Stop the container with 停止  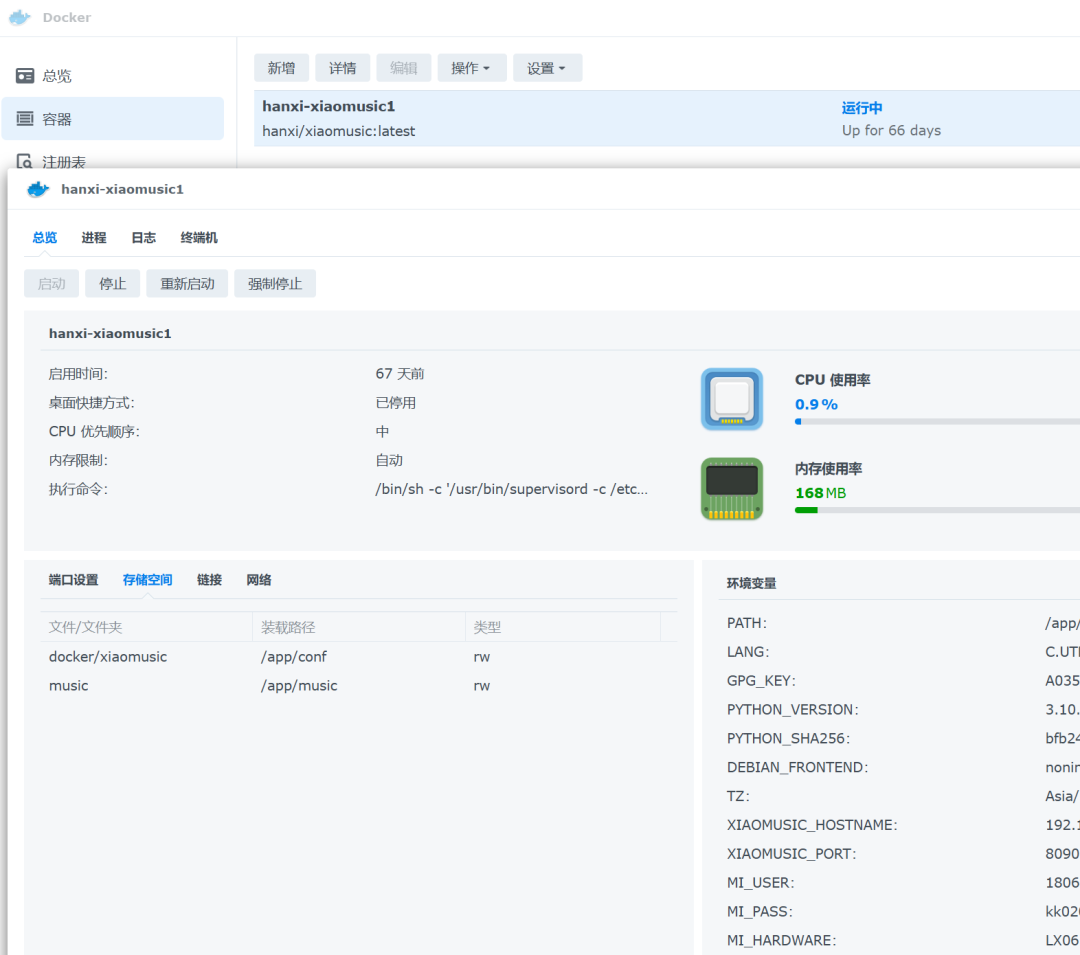112,284
